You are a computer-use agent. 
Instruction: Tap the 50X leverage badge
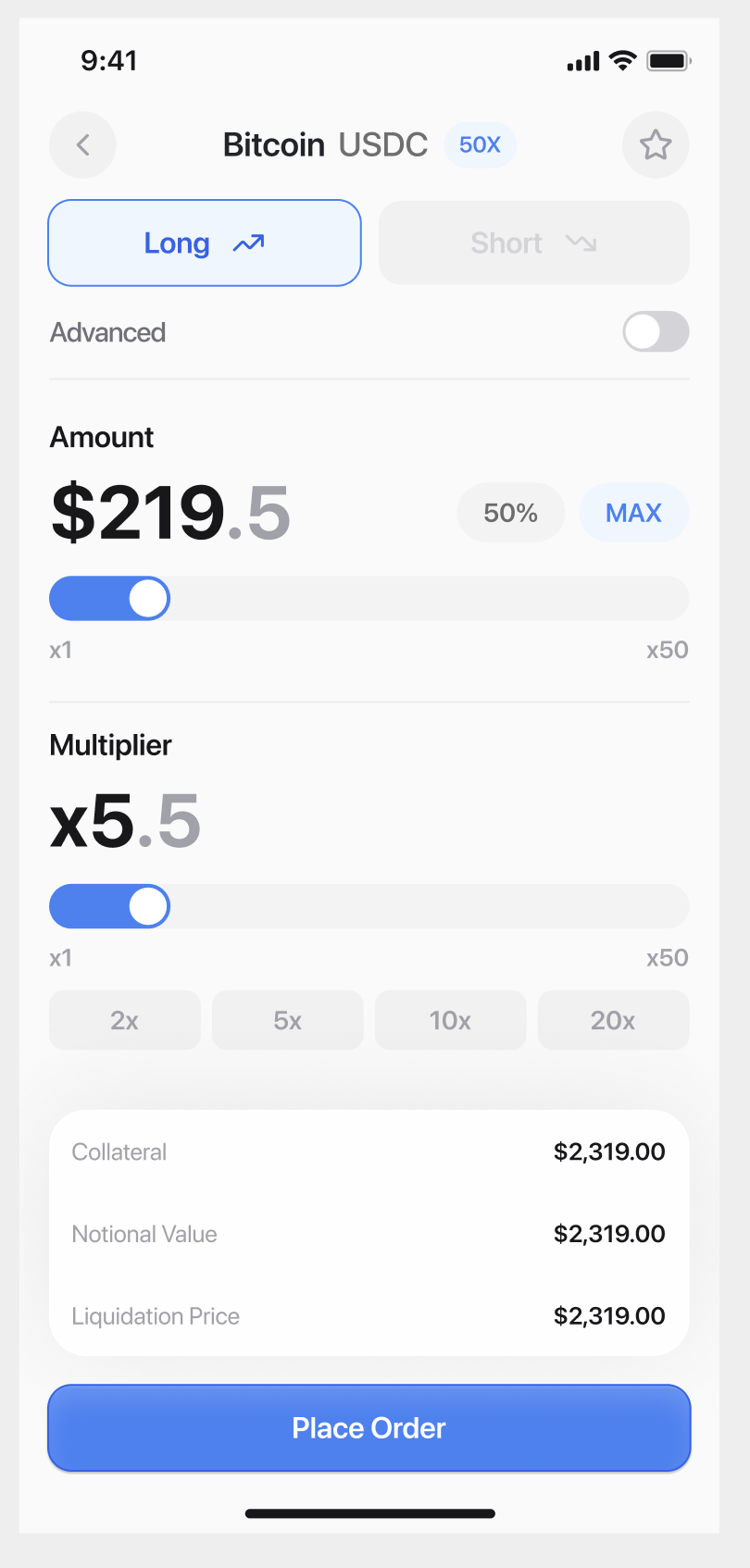480,144
